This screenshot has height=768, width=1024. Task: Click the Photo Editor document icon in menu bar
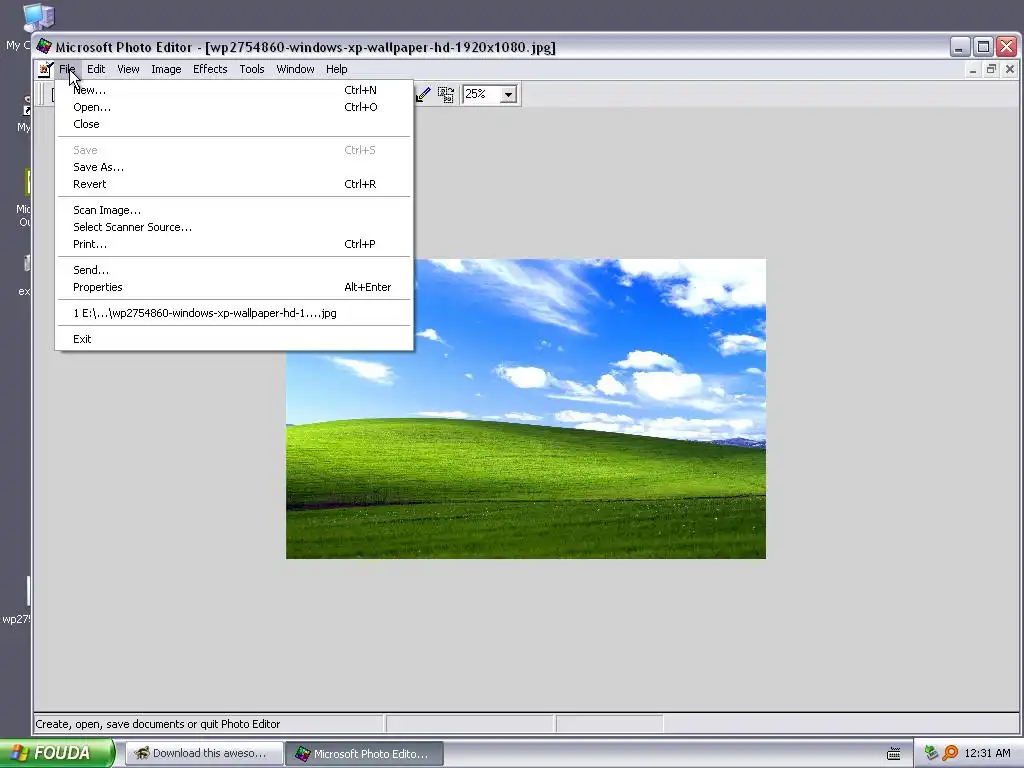point(45,69)
